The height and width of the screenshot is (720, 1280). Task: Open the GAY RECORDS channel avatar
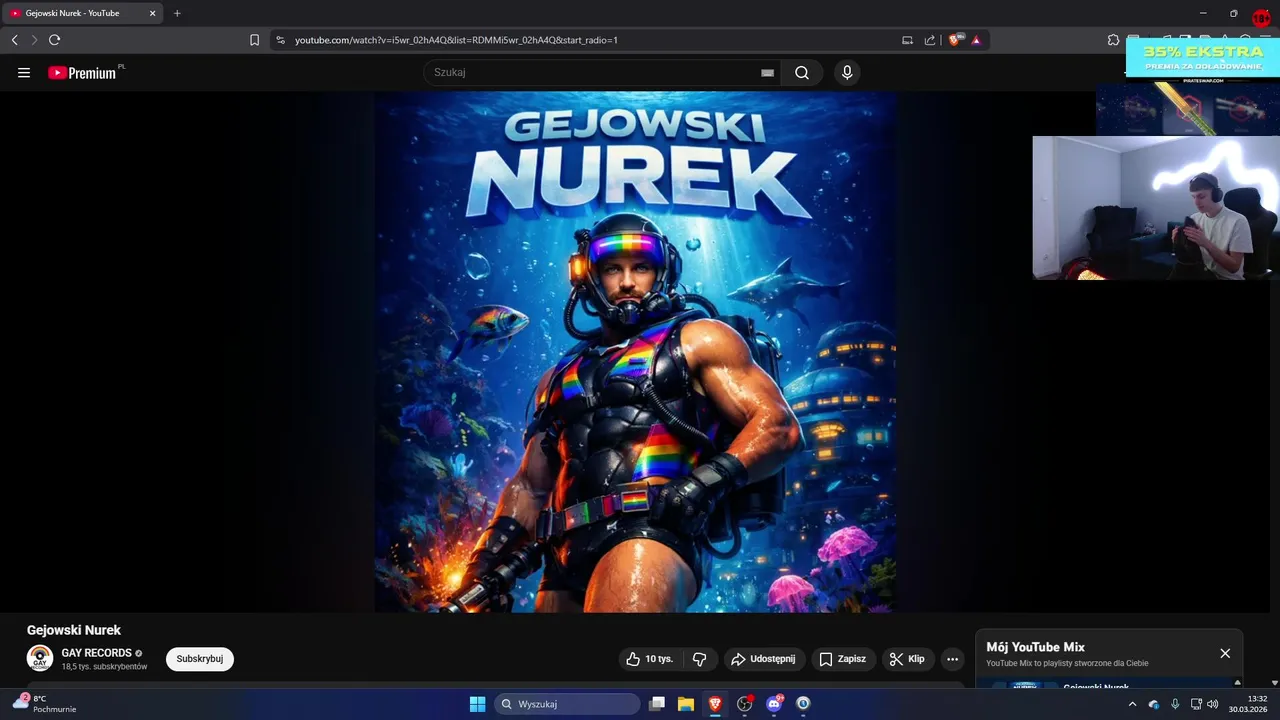(40, 658)
